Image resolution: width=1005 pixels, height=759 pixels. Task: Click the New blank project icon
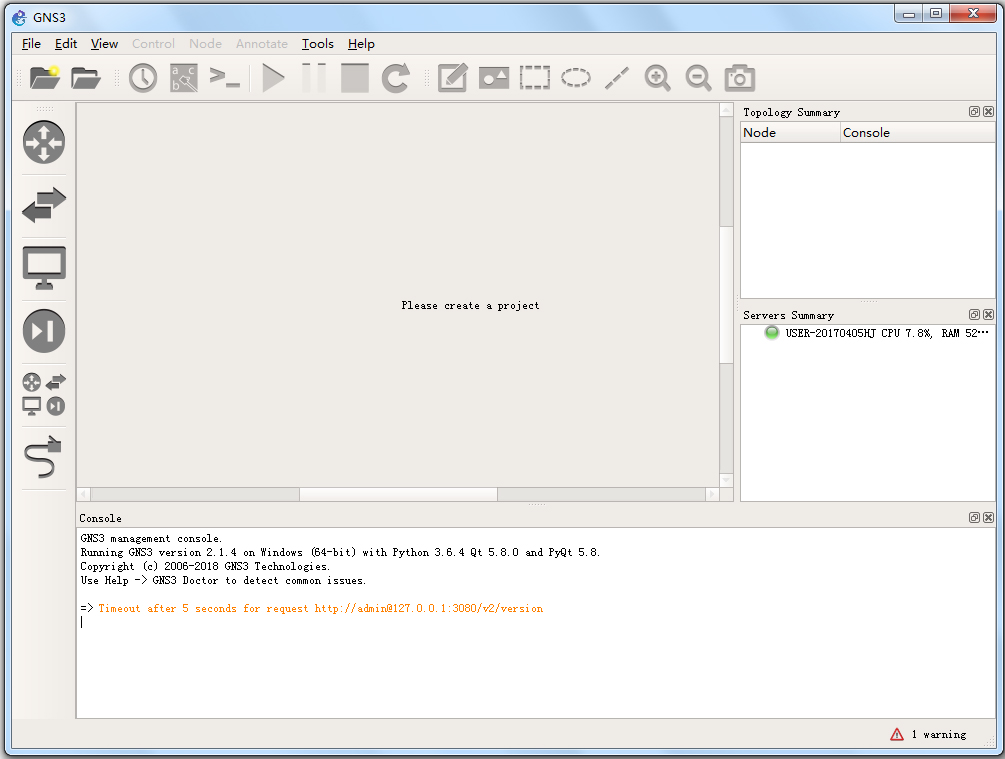point(44,78)
